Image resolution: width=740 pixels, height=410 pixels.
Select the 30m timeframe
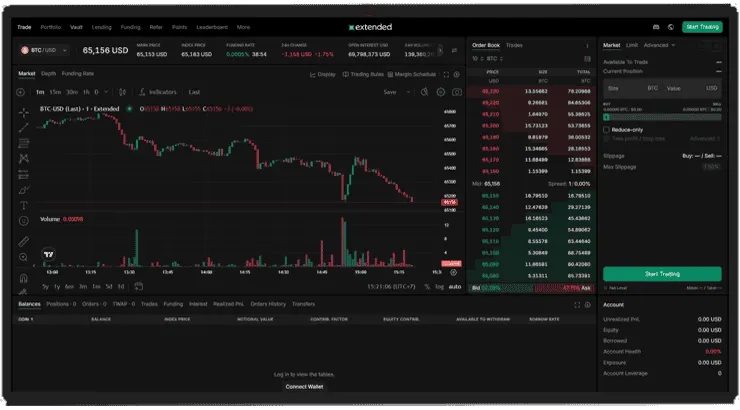tap(72, 92)
